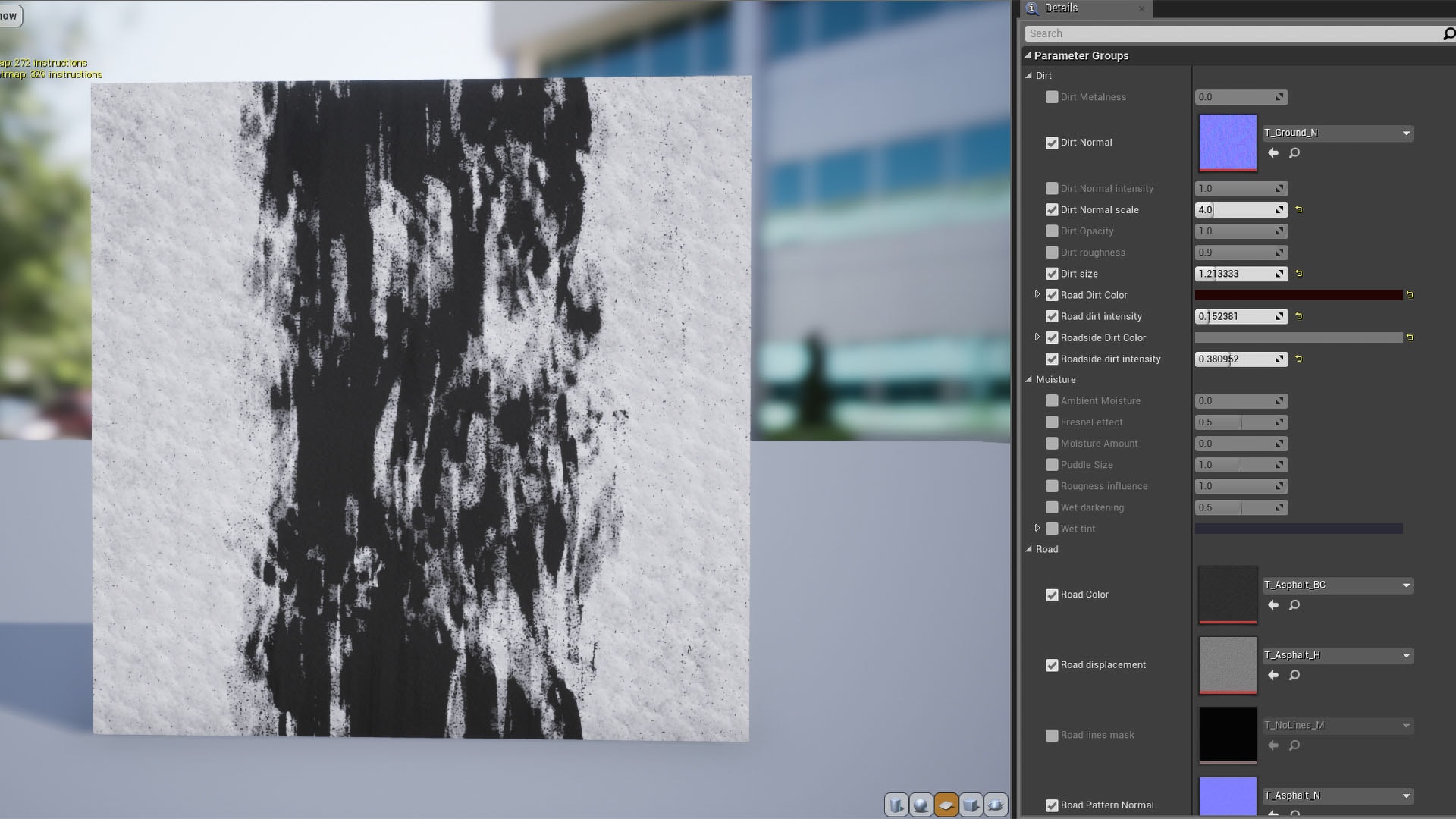Select the cube preview primitive
Screen dimensions: 1456x819
pyautogui.click(x=971, y=805)
